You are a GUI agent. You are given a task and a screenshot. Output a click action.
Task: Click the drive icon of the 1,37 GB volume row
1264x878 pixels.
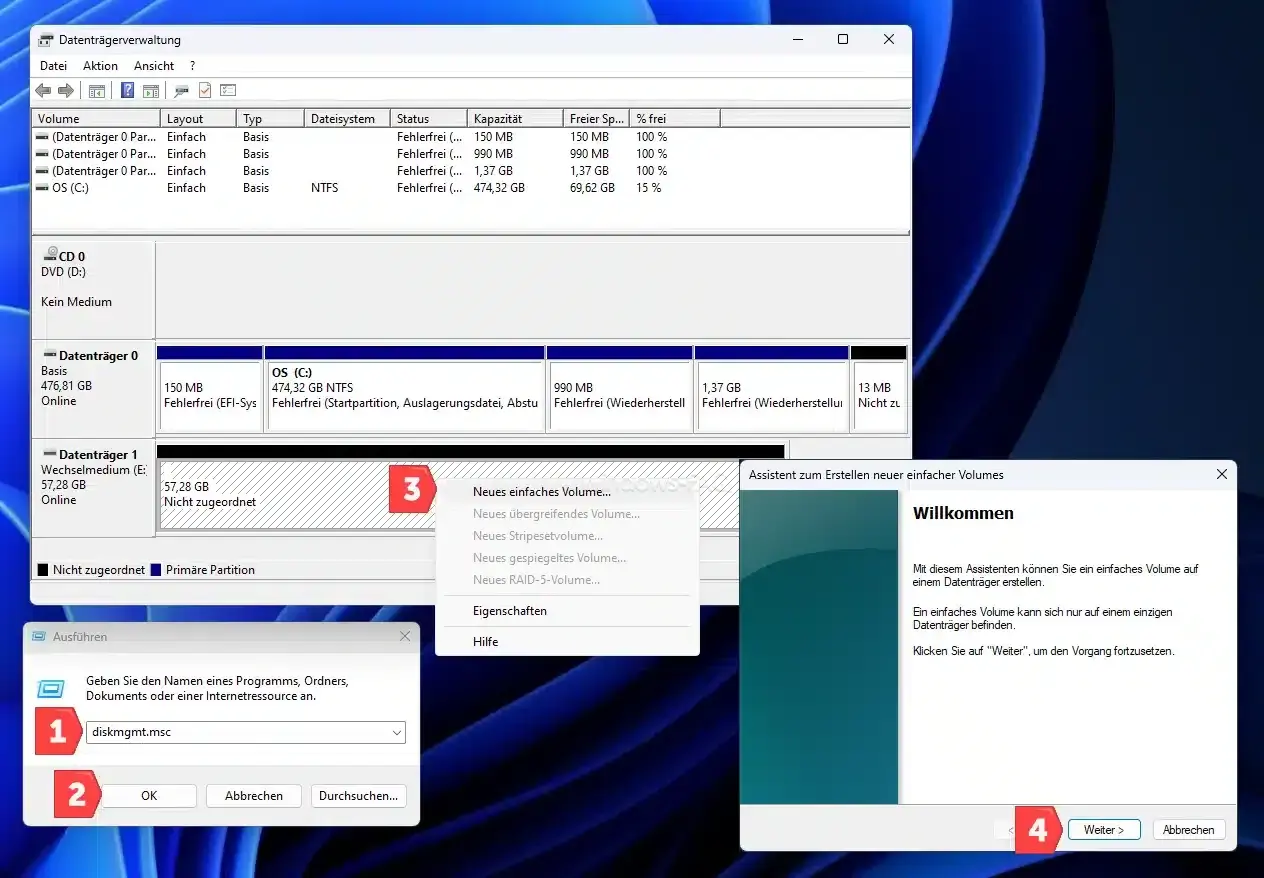(42, 171)
